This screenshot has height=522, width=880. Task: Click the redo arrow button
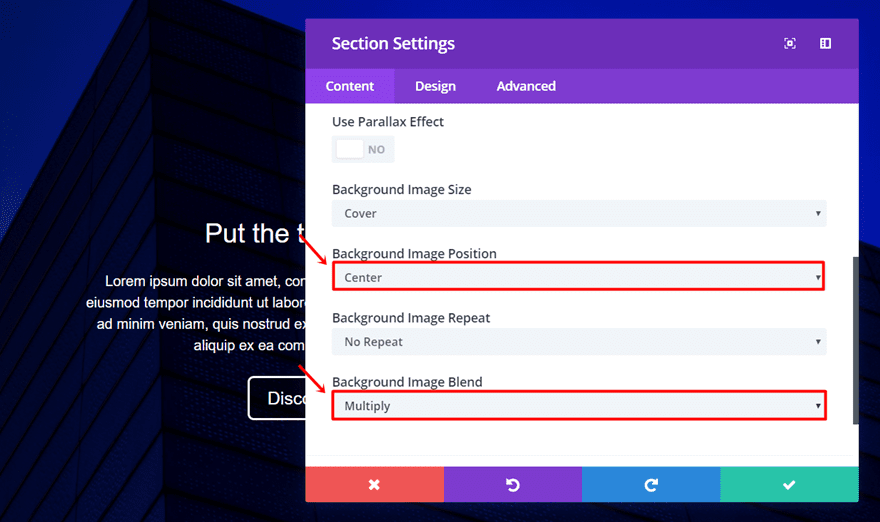[651, 484]
